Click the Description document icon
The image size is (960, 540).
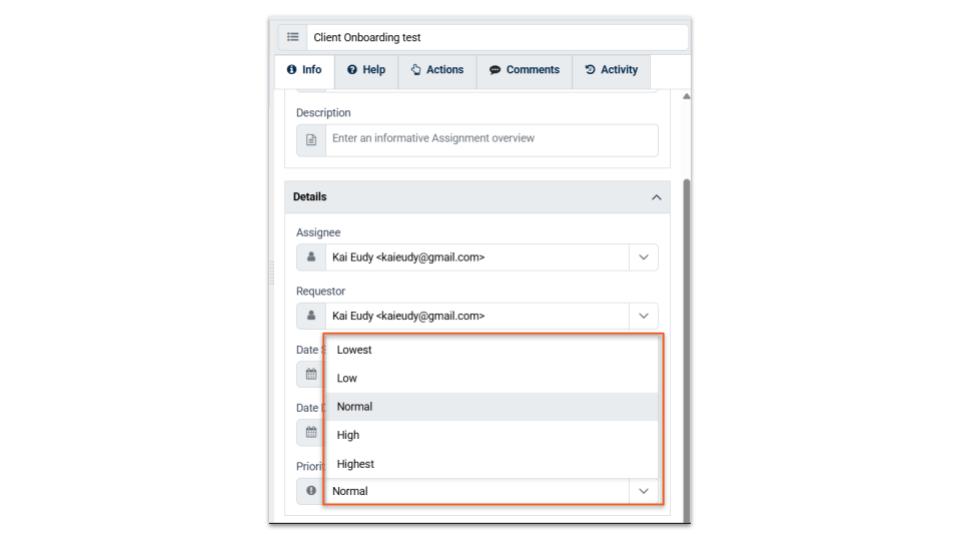click(311, 140)
